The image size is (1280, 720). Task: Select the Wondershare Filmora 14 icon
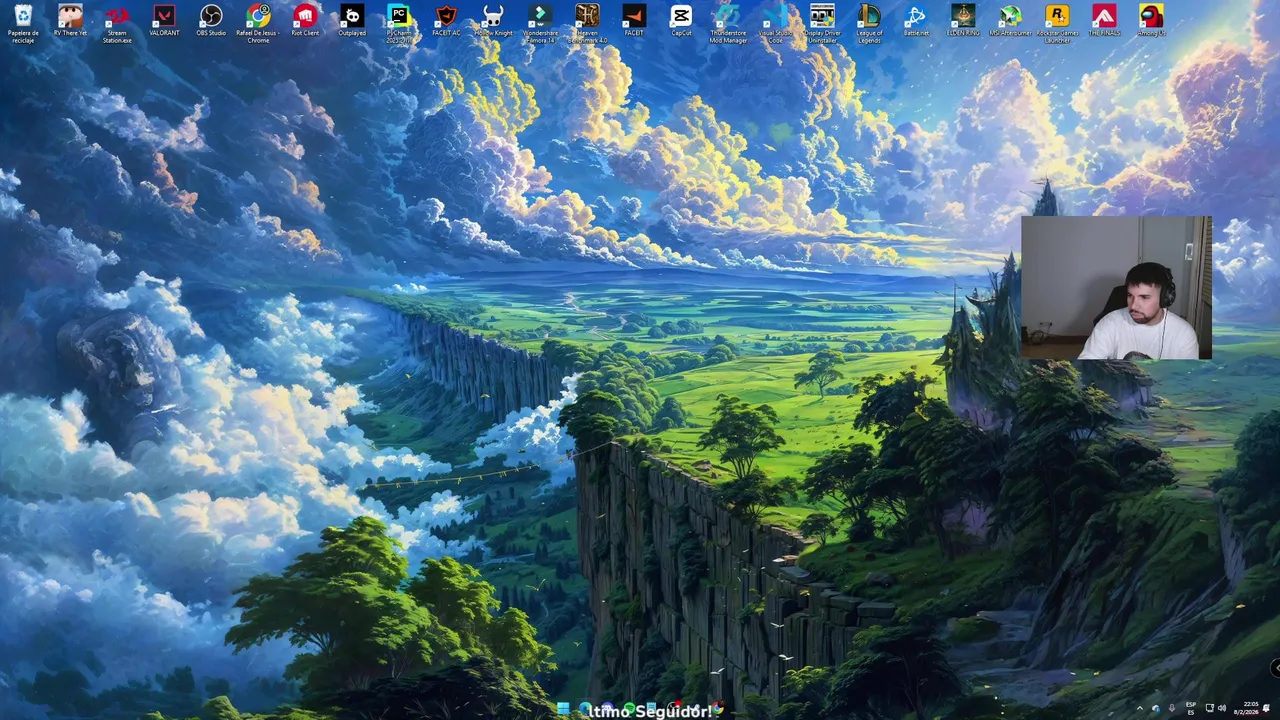click(540, 22)
